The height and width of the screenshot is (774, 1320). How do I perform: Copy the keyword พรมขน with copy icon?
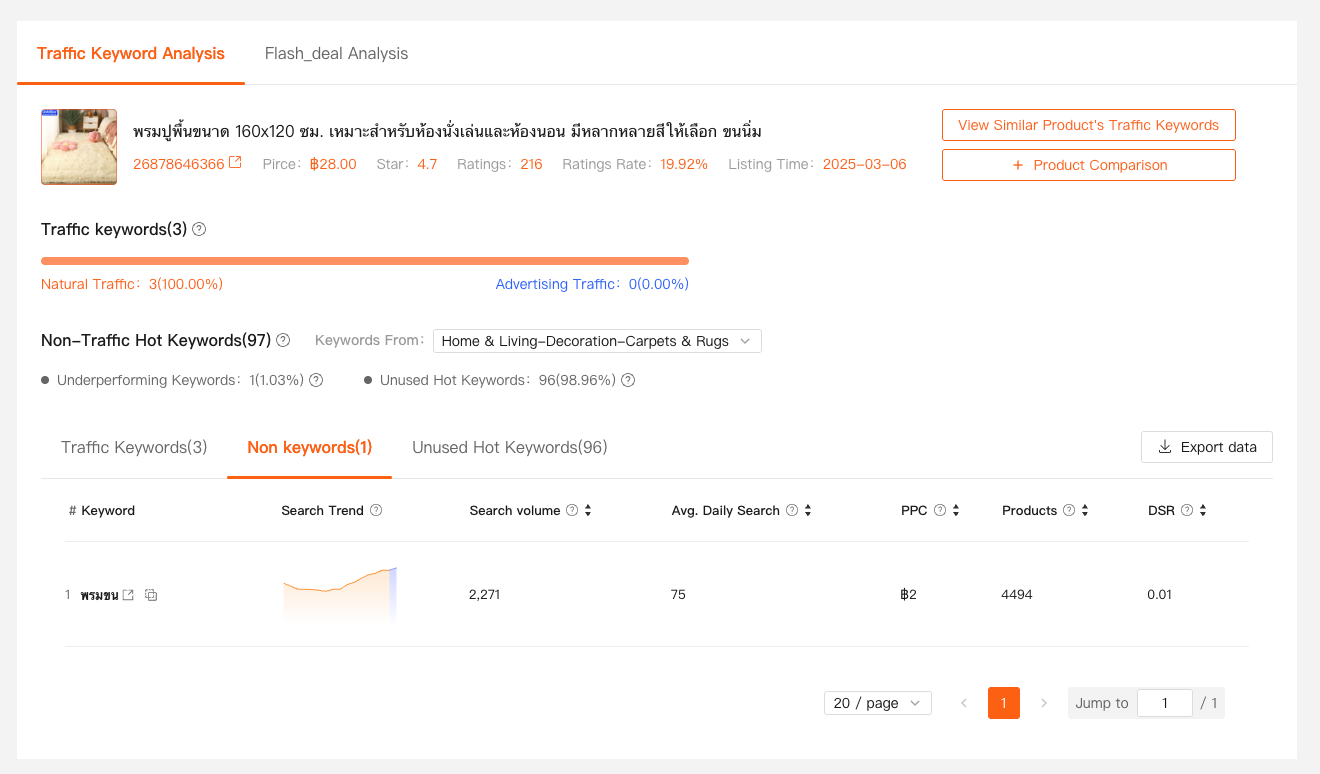coord(151,595)
